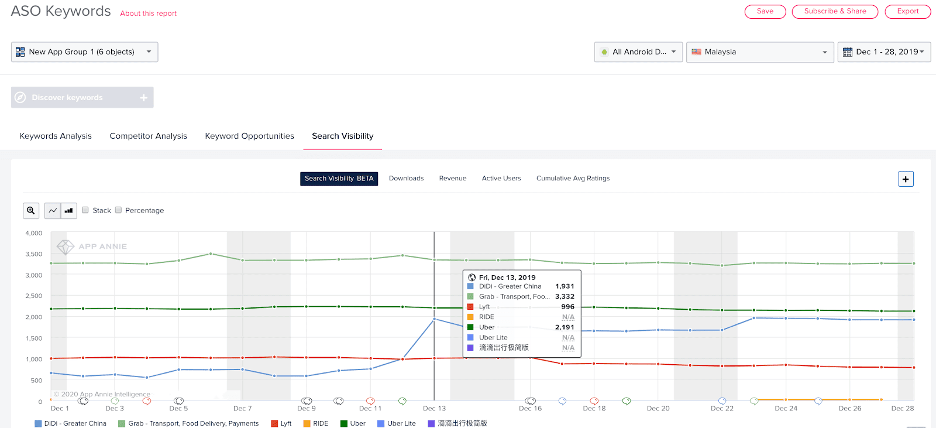The width and height of the screenshot is (936, 428).
Task: Click the magnifier zoom icon above chart
Action: point(31,210)
